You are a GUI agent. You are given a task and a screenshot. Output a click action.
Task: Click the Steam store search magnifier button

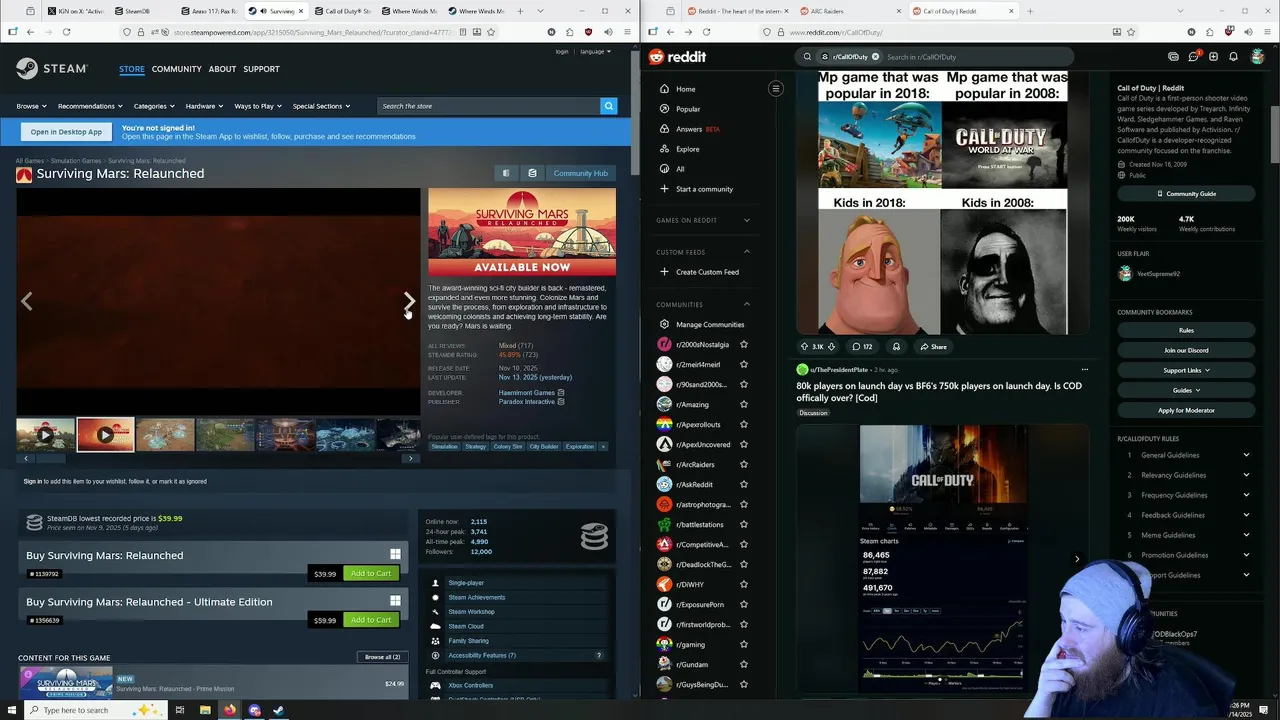coord(608,105)
